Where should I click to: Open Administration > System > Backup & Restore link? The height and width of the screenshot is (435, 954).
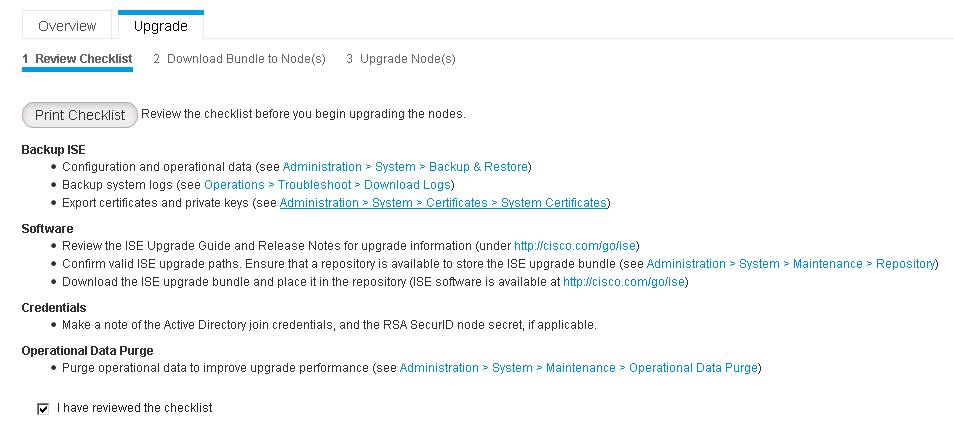(406, 167)
